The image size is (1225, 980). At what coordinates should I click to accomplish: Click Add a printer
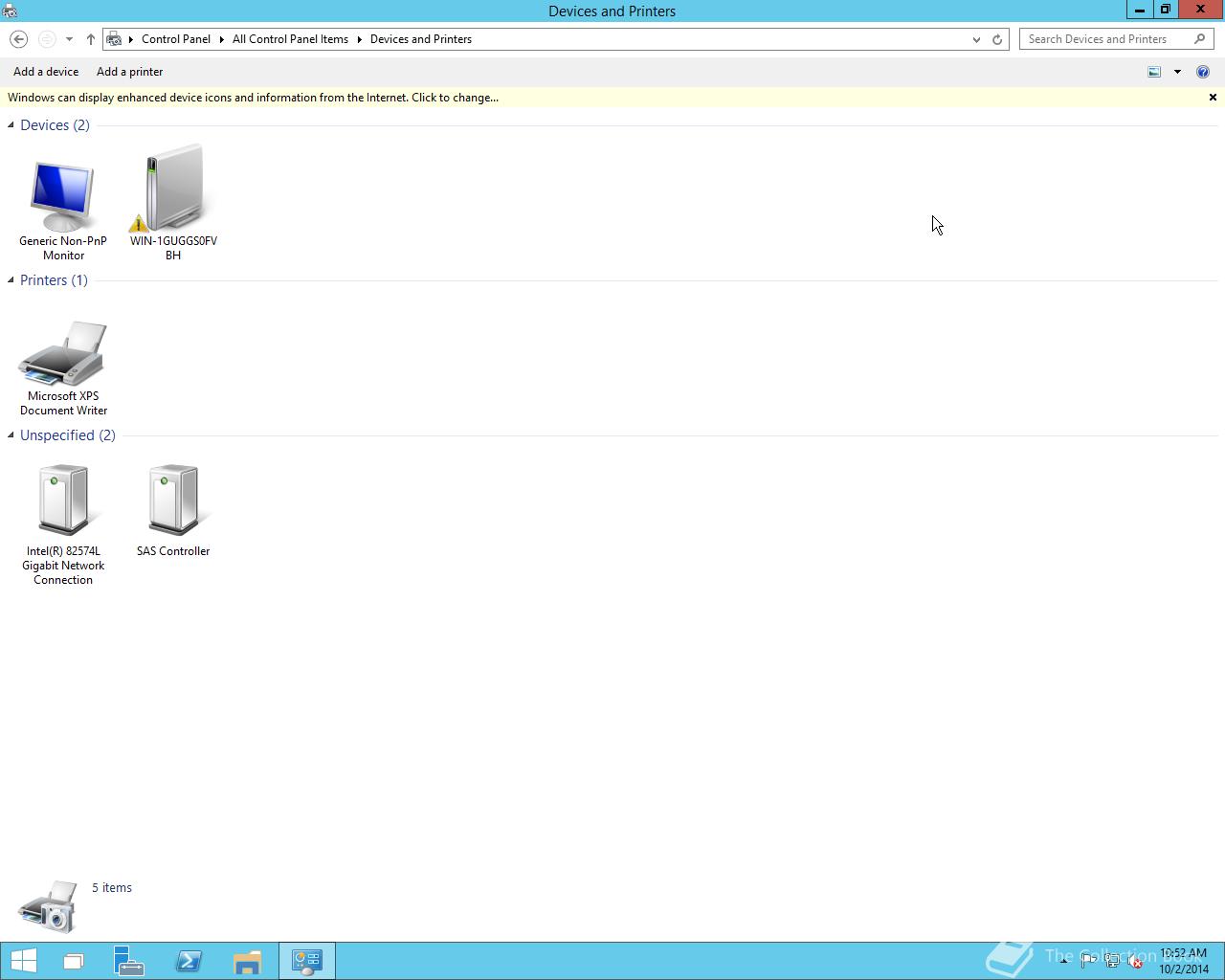pyautogui.click(x=130, y=72)
